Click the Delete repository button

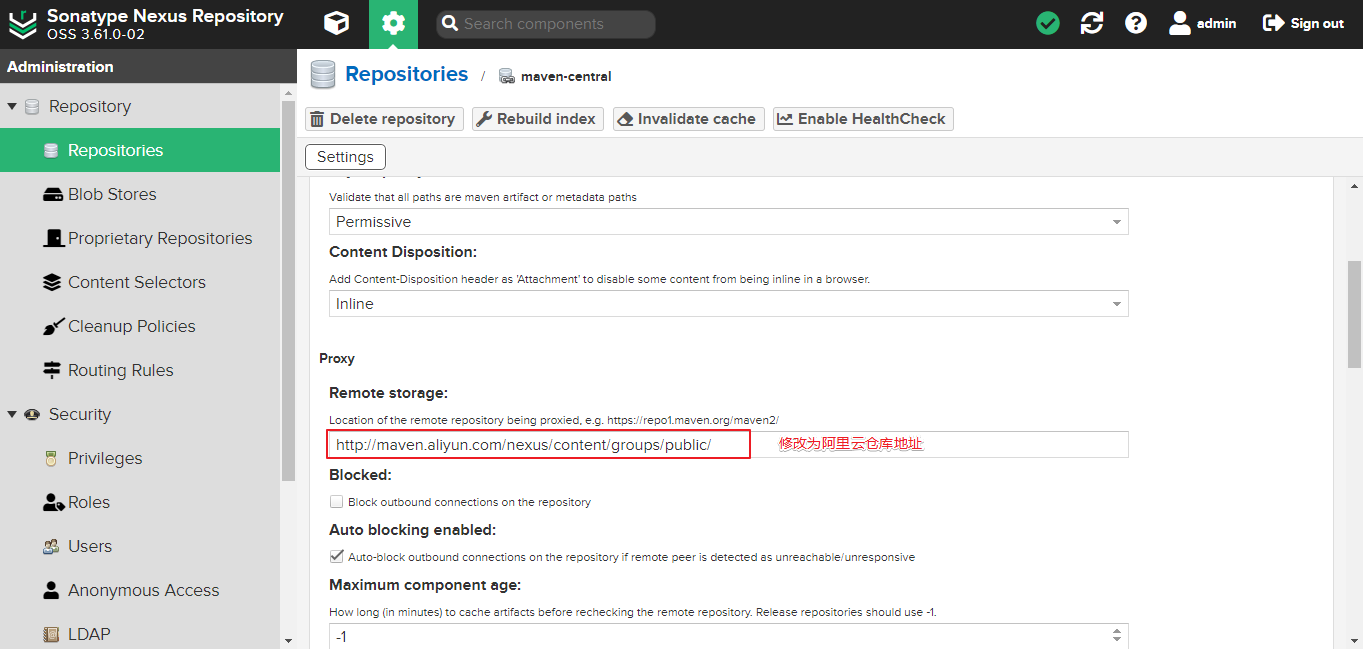384,119
